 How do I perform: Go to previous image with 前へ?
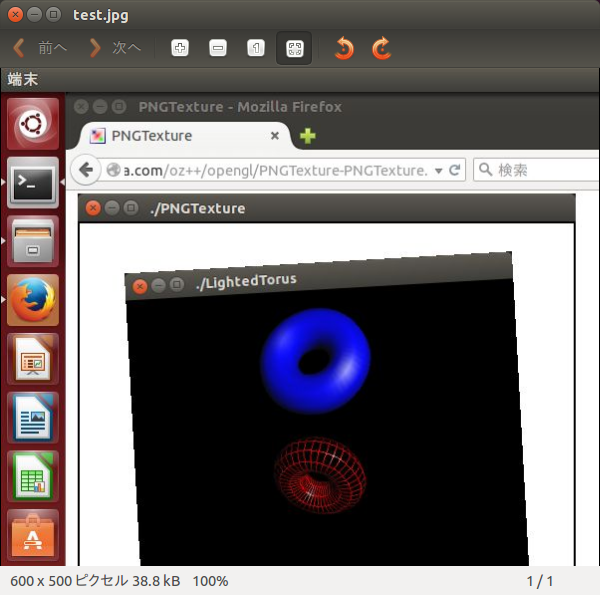[x=40, y=48]
